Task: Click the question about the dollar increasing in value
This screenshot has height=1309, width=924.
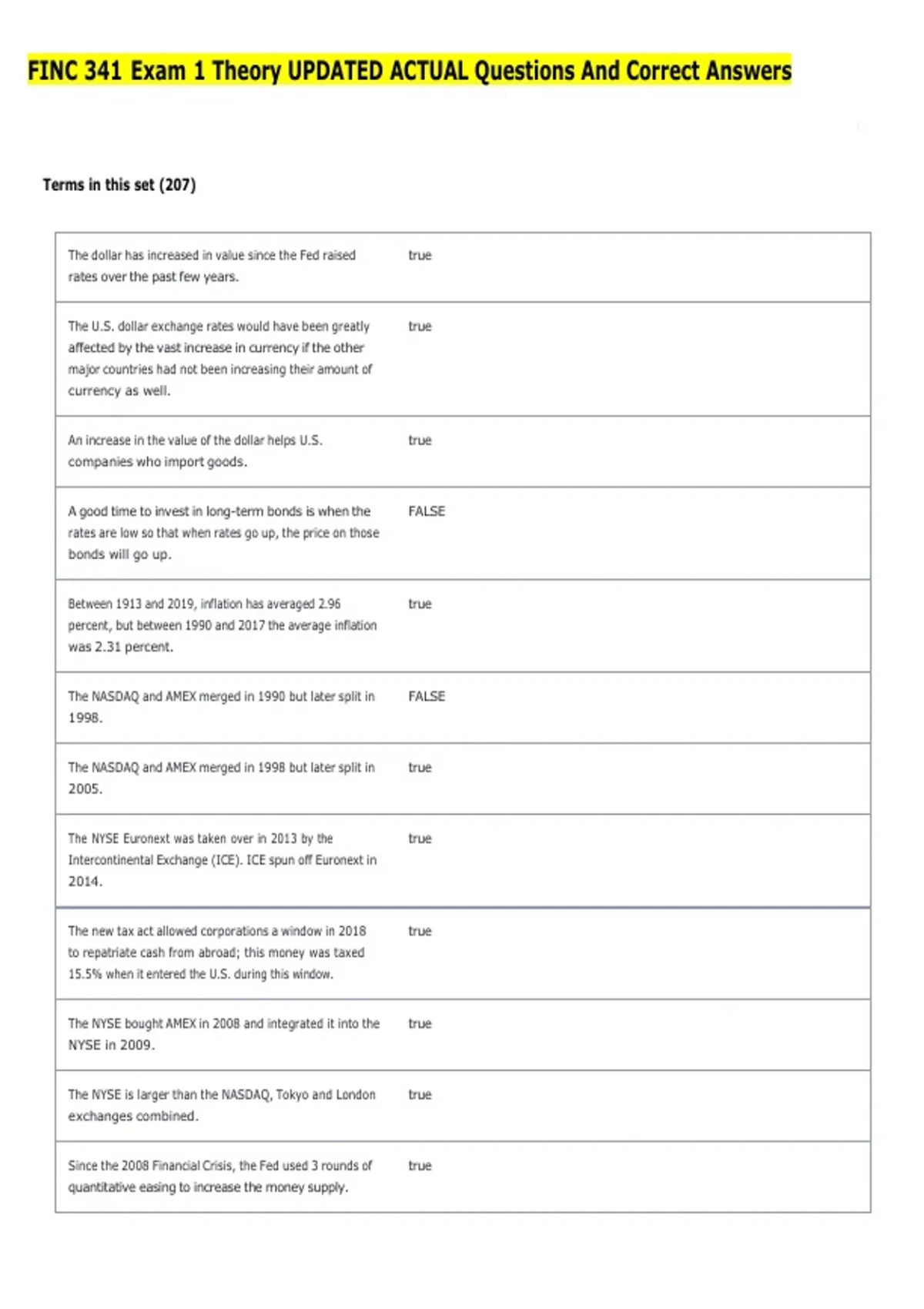Action: [212, 266]
